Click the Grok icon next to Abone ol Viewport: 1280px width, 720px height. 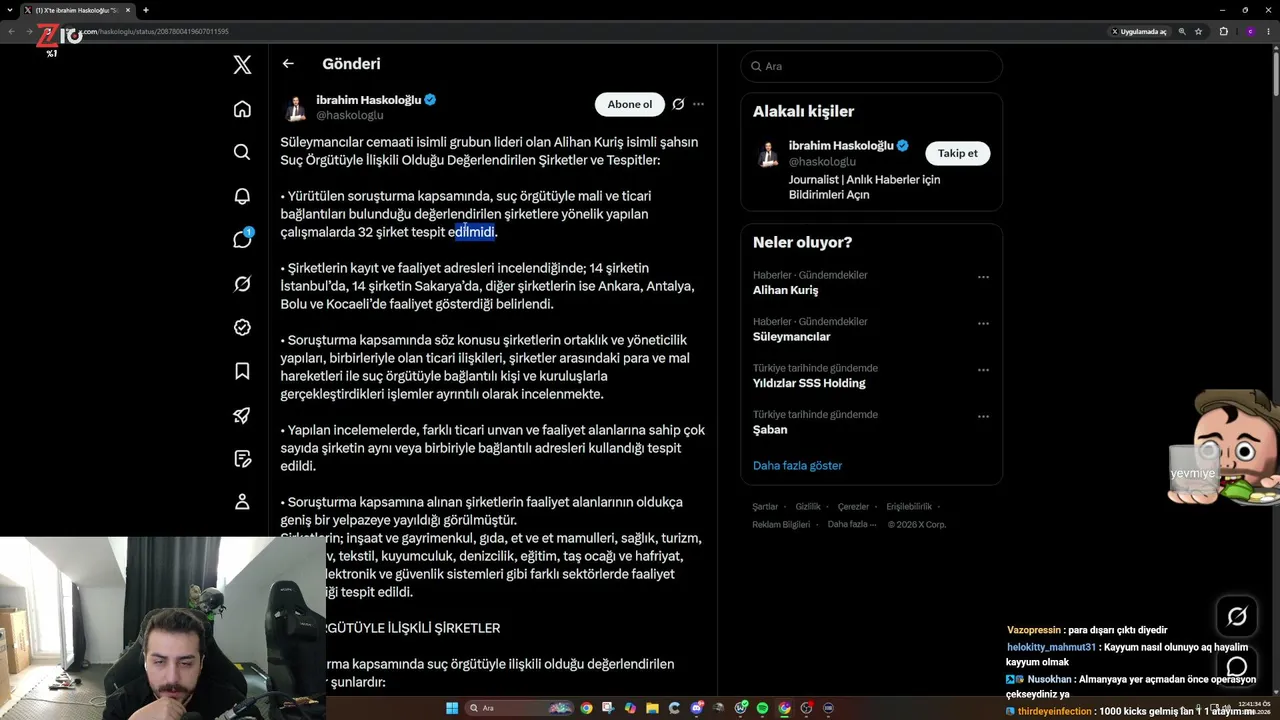click(x=678, y=104)
